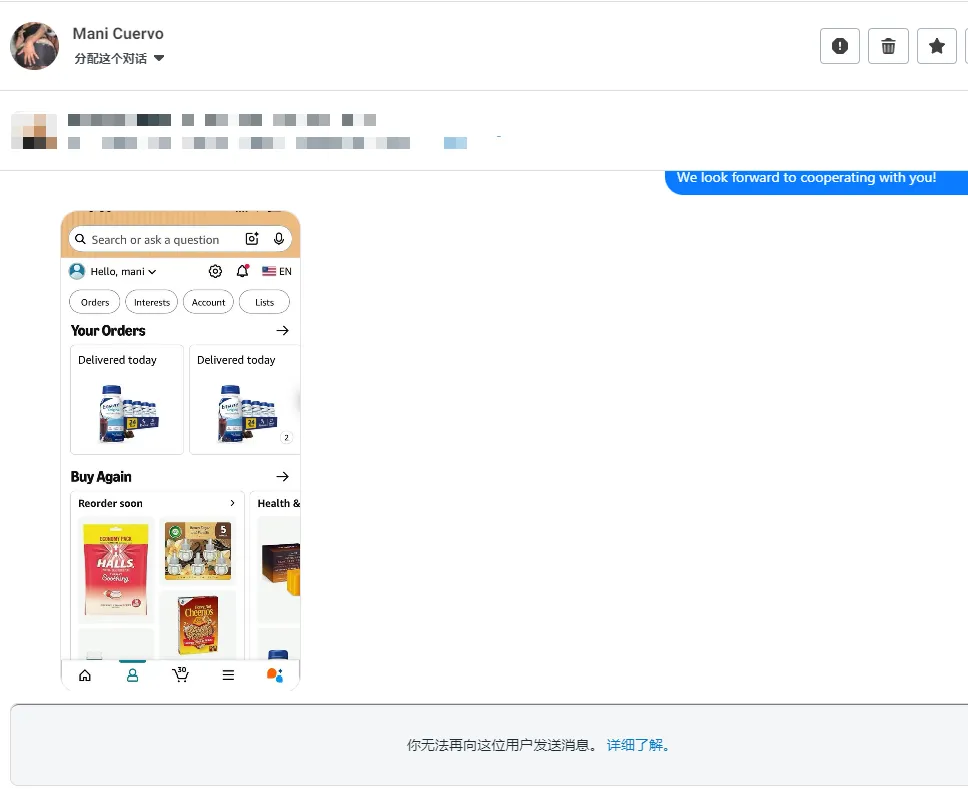This screenshot has width=968, height=789.
Task: Tap the microphone voice search icon
Action: (x=278, y=239)
